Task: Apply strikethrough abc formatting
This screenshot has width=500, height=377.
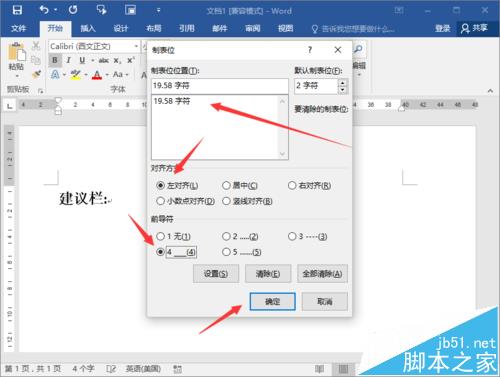Action: pos(104,60)
